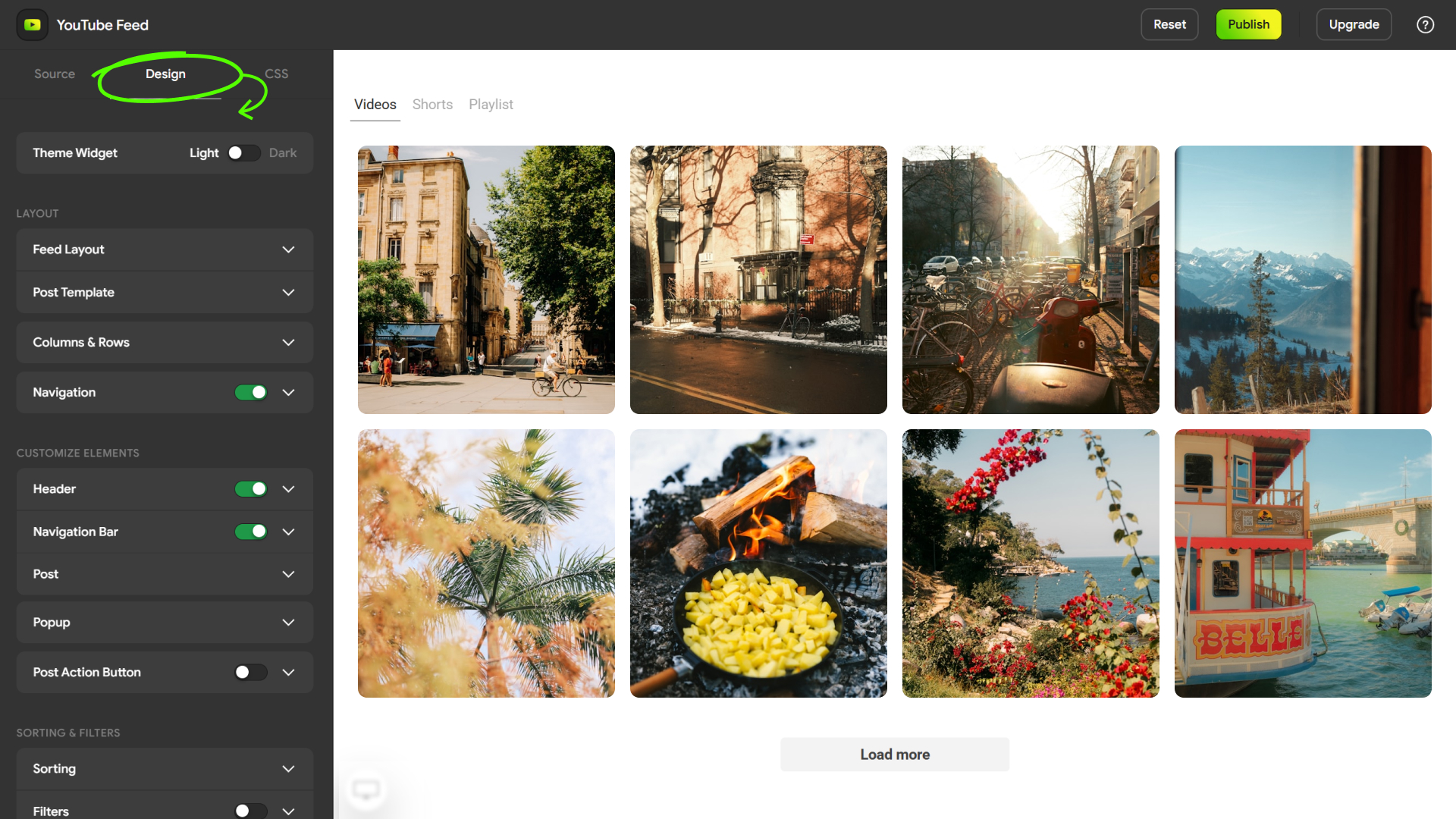Open the help question mark icon

1425,25
